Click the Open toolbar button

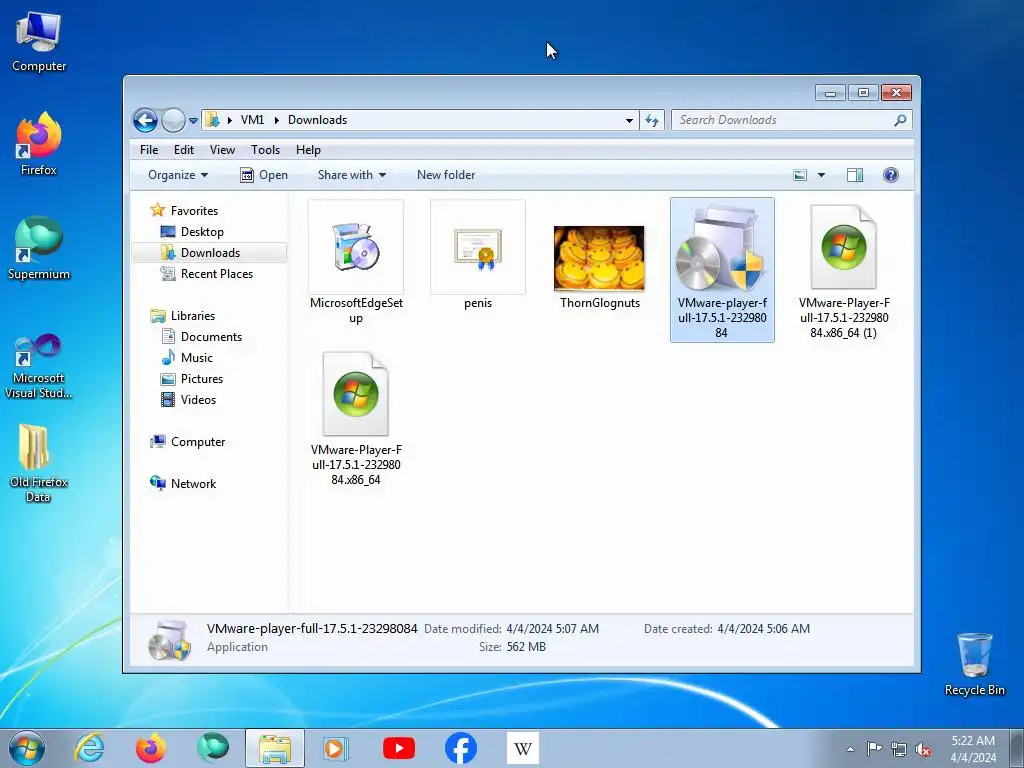(264, 175)
